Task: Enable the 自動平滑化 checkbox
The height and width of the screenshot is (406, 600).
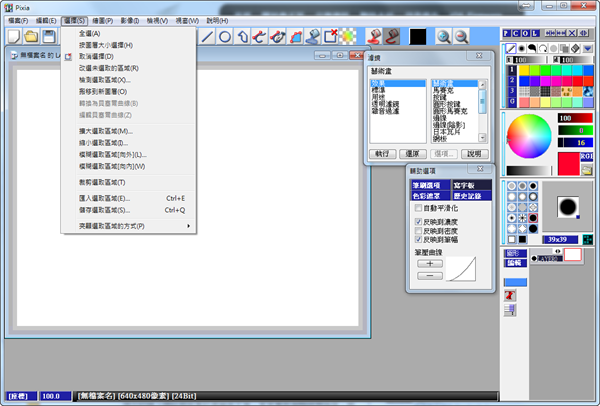Action: point(418,208)
